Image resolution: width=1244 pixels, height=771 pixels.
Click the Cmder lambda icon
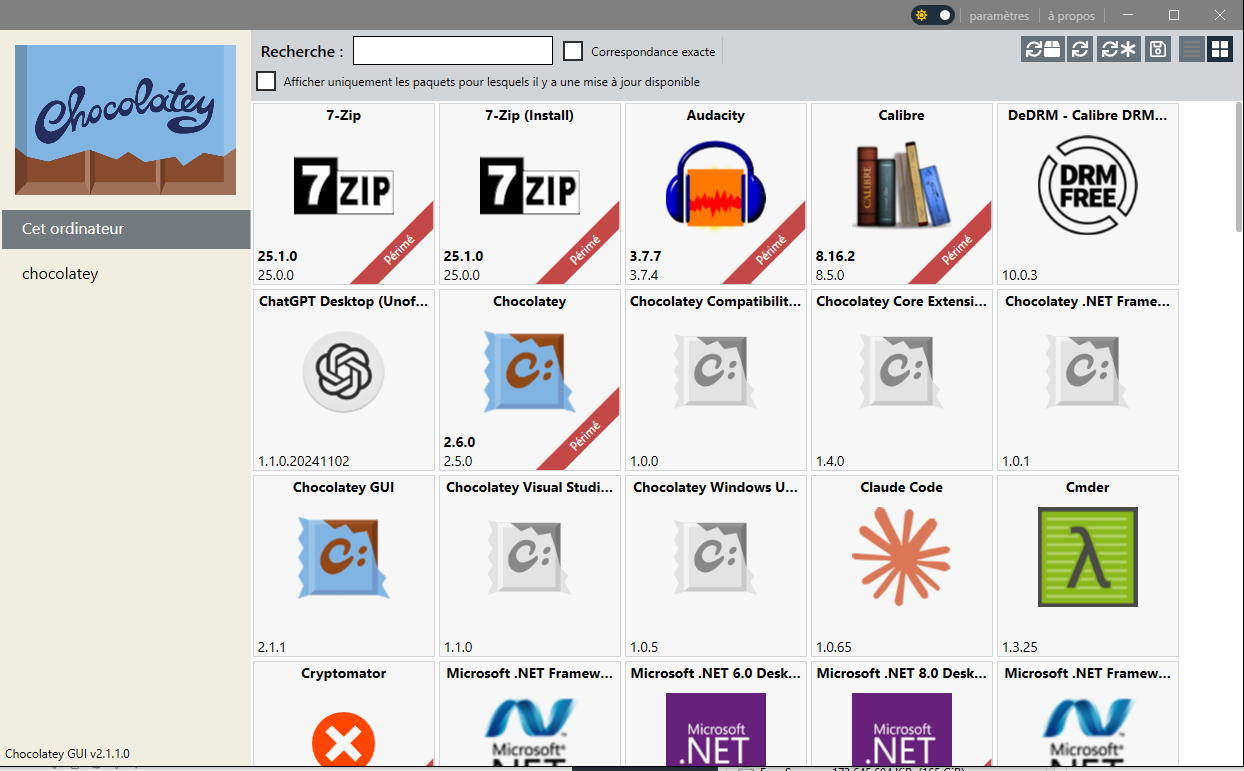(x=1087, y=557)
